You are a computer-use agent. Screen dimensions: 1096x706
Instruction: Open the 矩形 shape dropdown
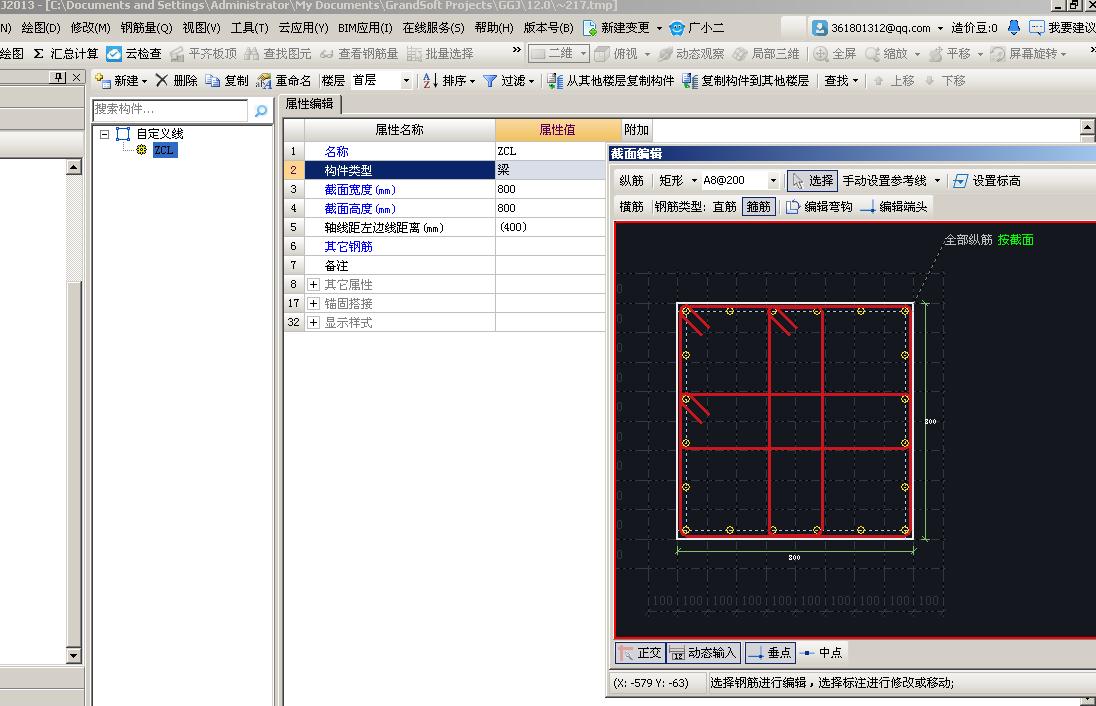pyautogui.click(x=694, y=181)
